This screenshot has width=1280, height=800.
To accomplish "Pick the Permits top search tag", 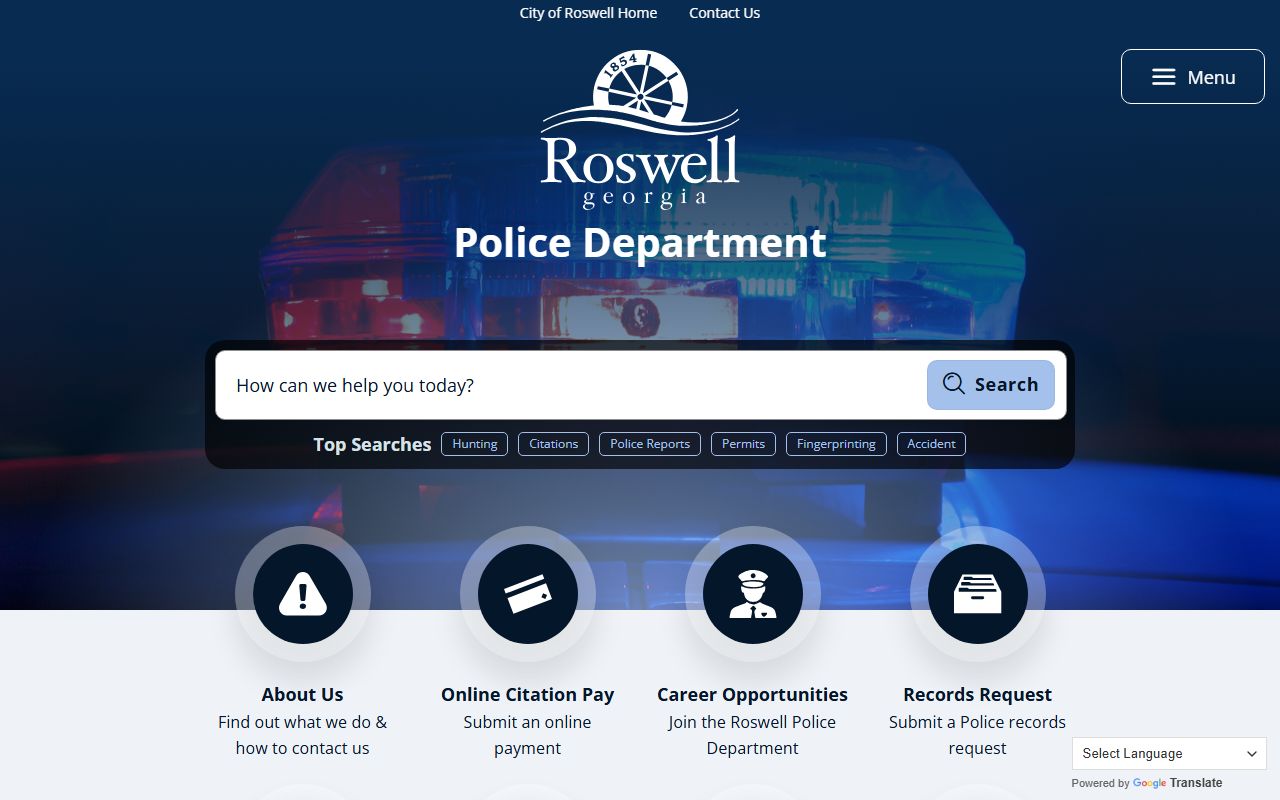I will click(x=743, y=444).
